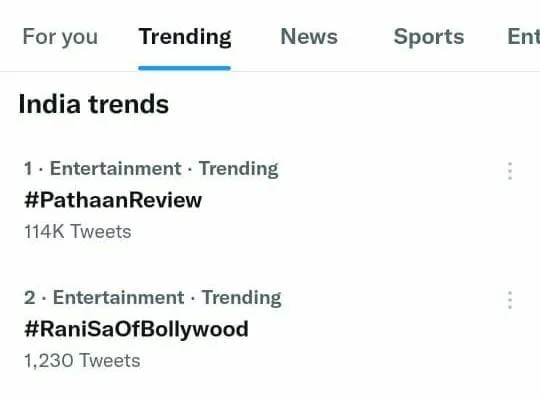The height and width of the screenshot is (398, 540).
Task: Switch to the For you tab
Action: coord(60,37)
